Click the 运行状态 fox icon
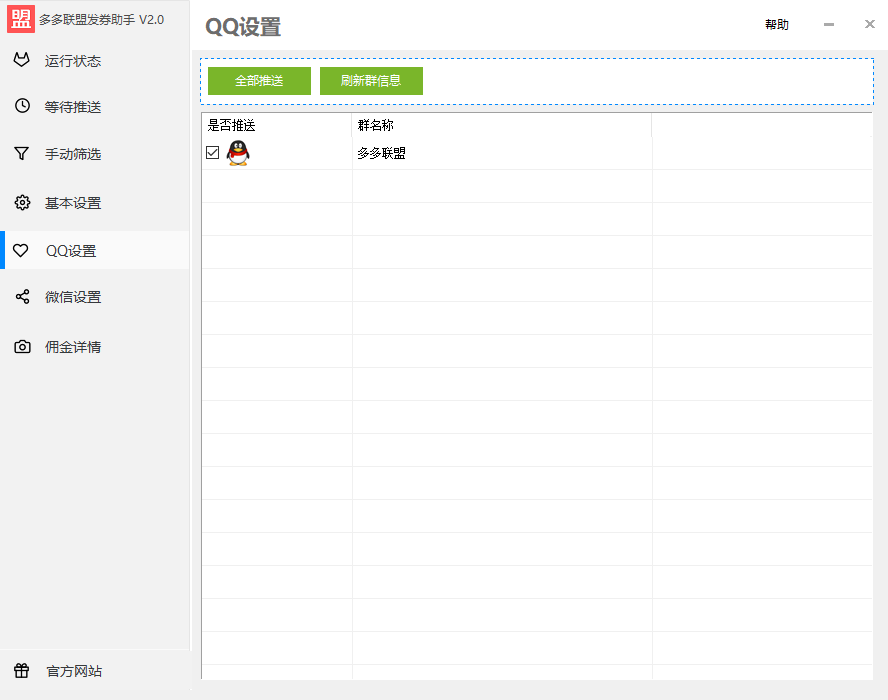 pos(22,60)
